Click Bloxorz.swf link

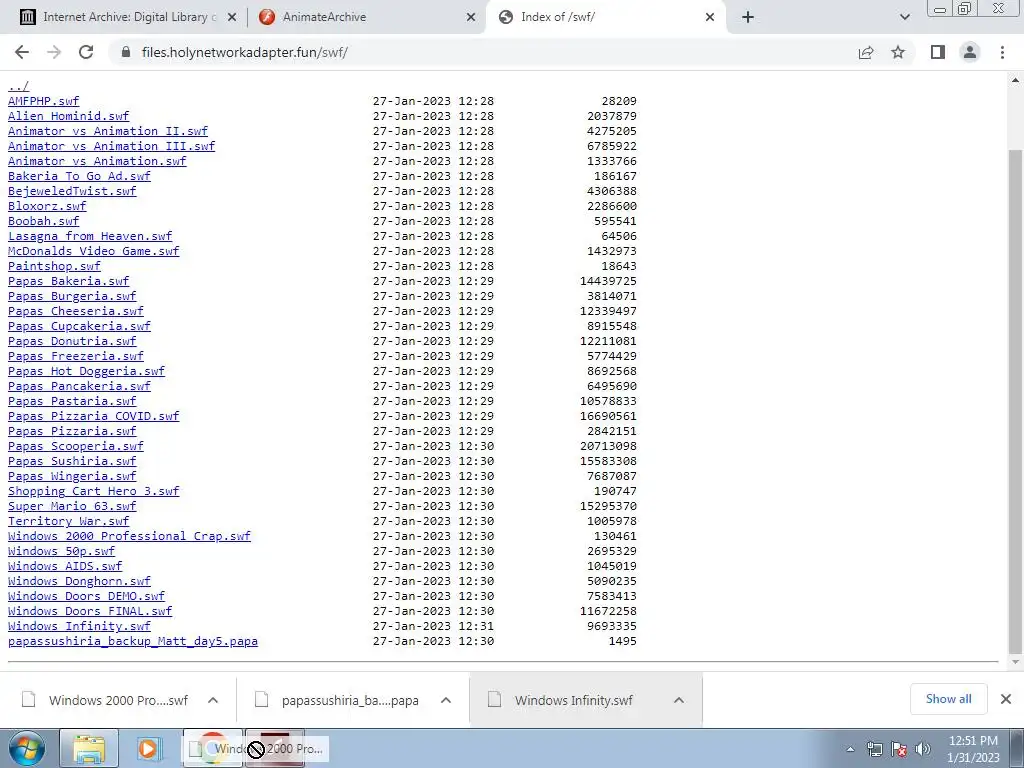[x=47, y=206]
